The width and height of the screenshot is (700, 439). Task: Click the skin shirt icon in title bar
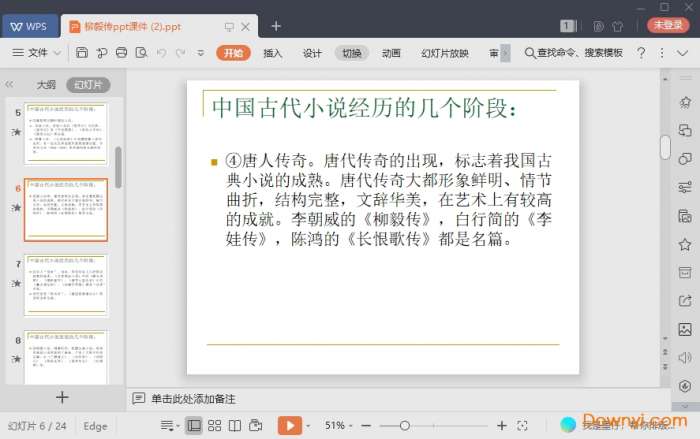point(618,26)
